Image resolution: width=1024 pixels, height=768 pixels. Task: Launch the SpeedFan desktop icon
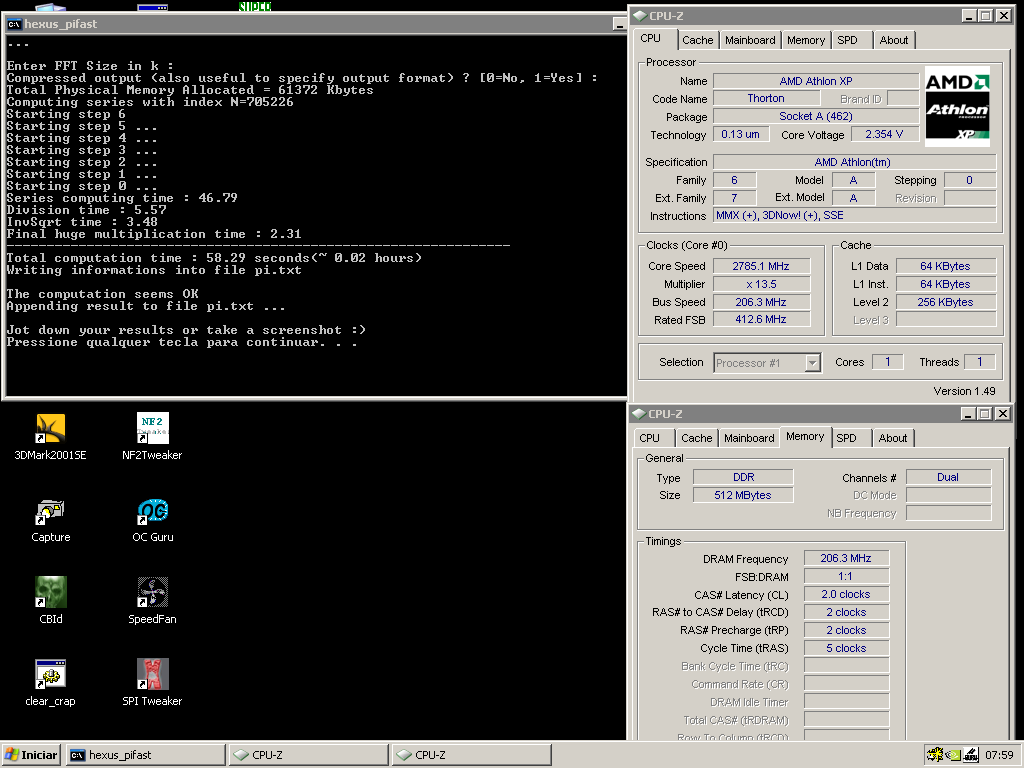(x=152, y=600)
